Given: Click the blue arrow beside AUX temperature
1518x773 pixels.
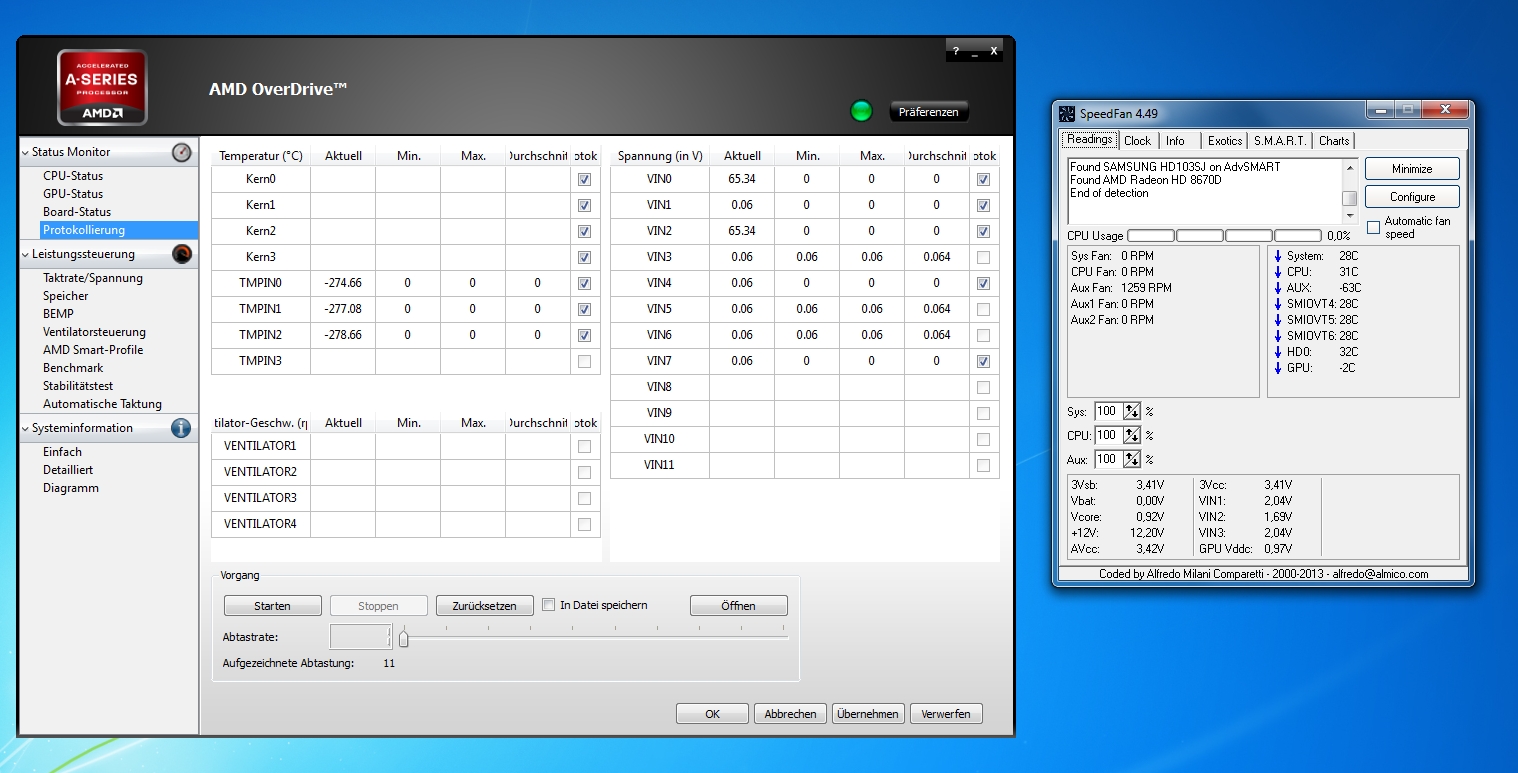Looking at the screenshot, I should (1278, 288).
